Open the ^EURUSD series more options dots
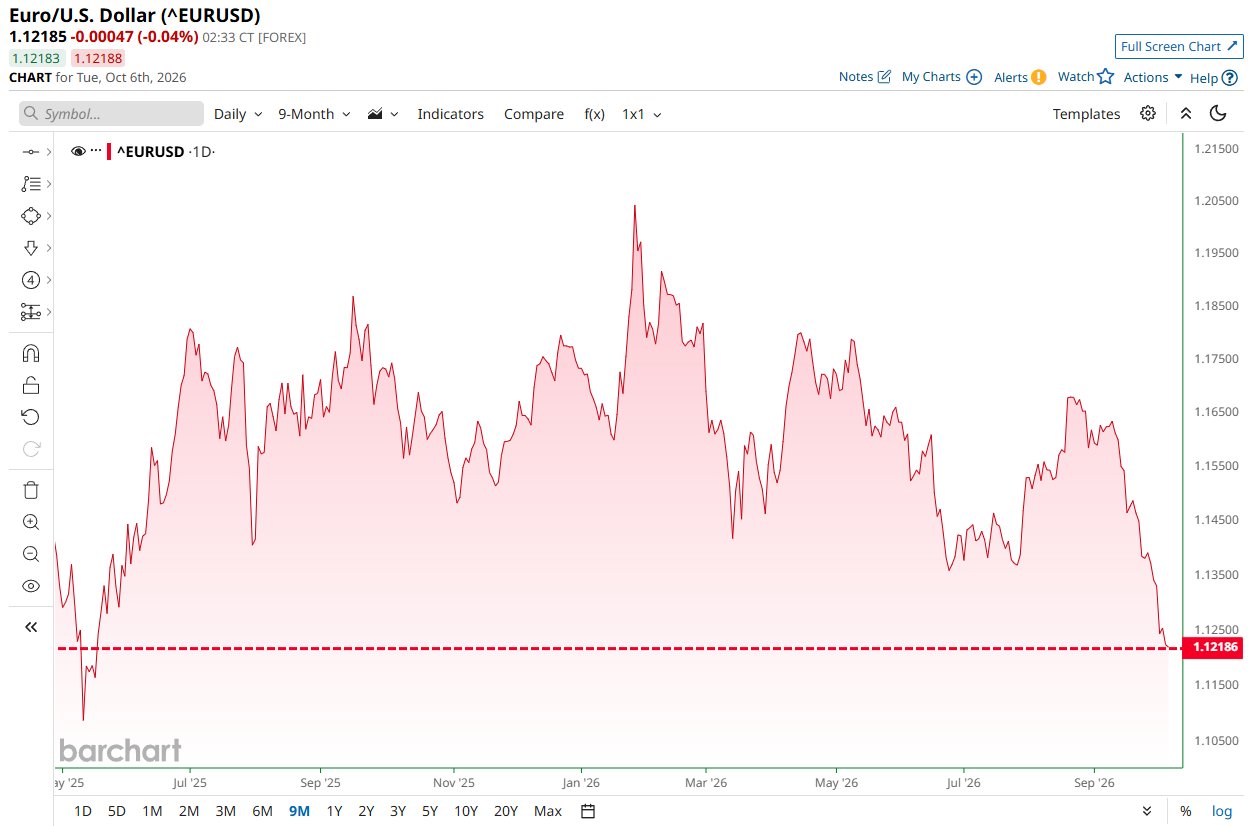Viewport: 1252px width, 826px height. tap(96, 151)
